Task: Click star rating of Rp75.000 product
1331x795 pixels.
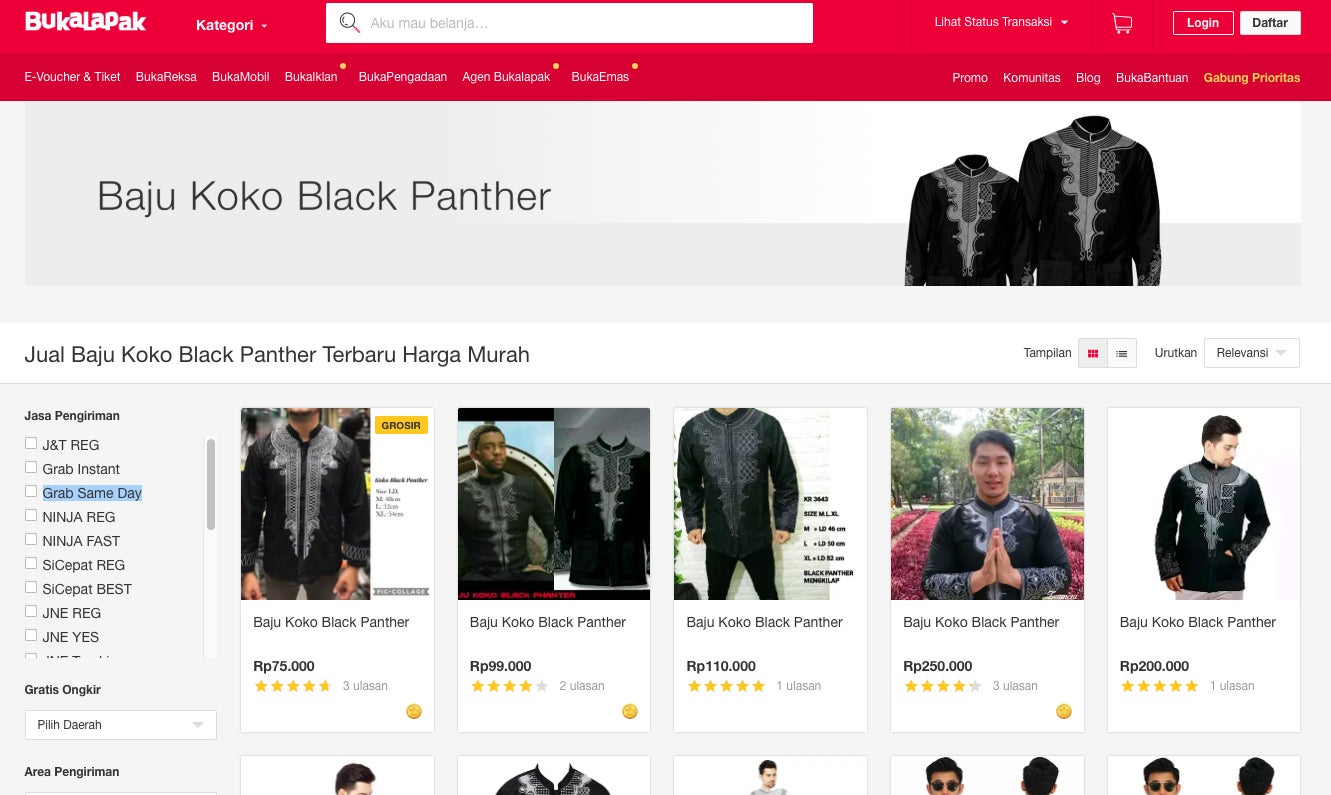Action: pyautogui.click(x=293, y=686)
